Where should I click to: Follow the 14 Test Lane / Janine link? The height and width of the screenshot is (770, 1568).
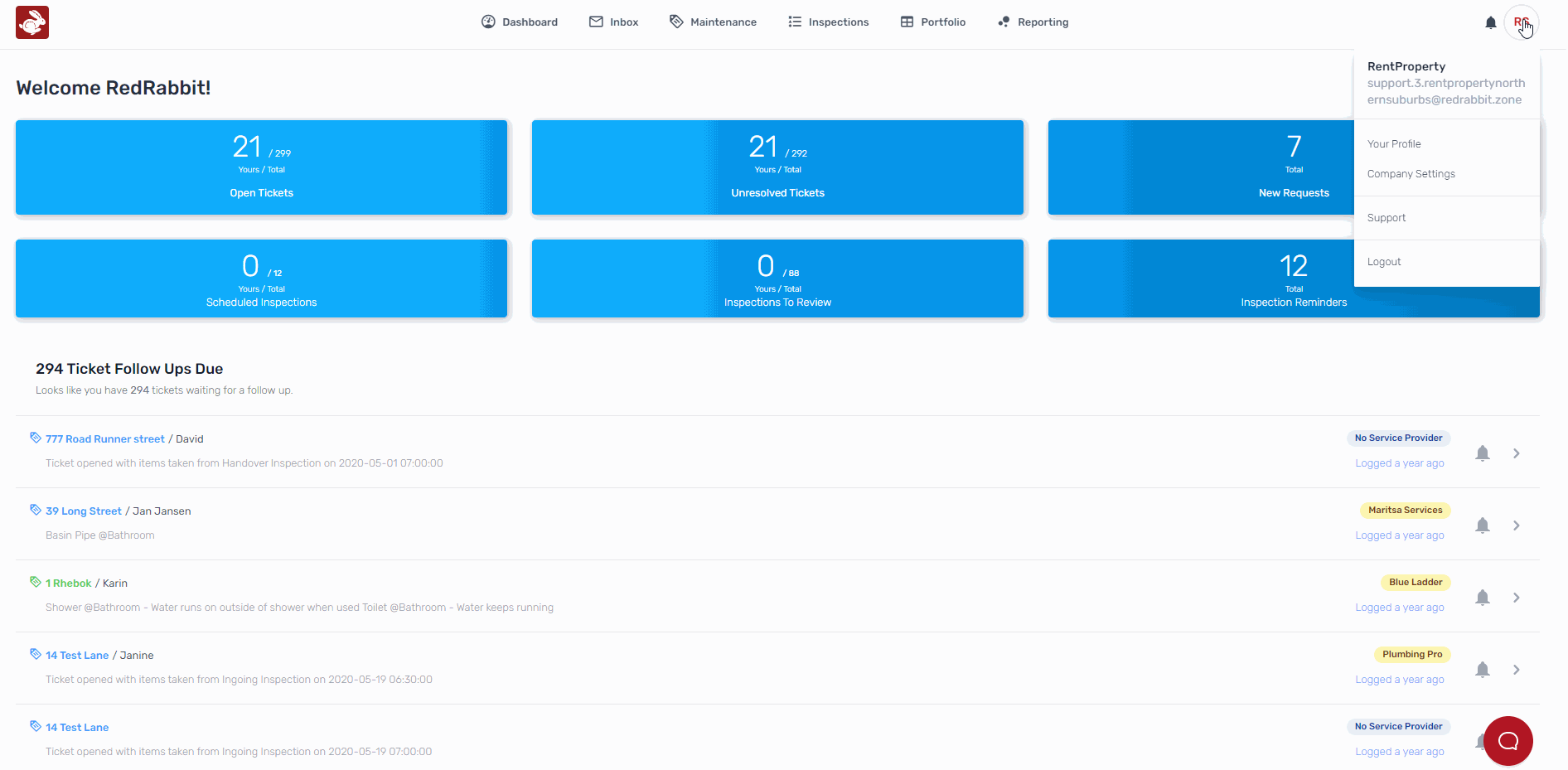point(77,656)
